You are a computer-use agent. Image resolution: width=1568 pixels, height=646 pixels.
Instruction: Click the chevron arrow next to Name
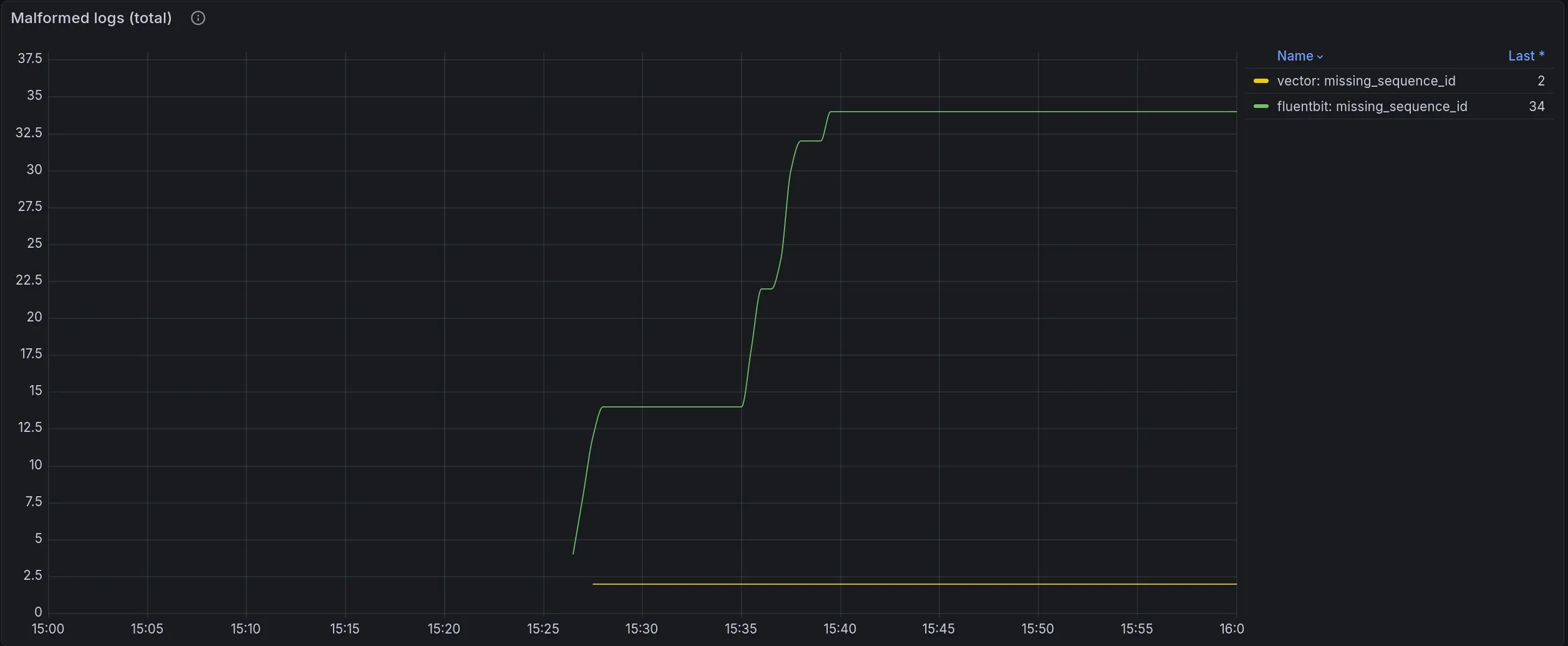pyautogui.click(x=1320, y=57)
